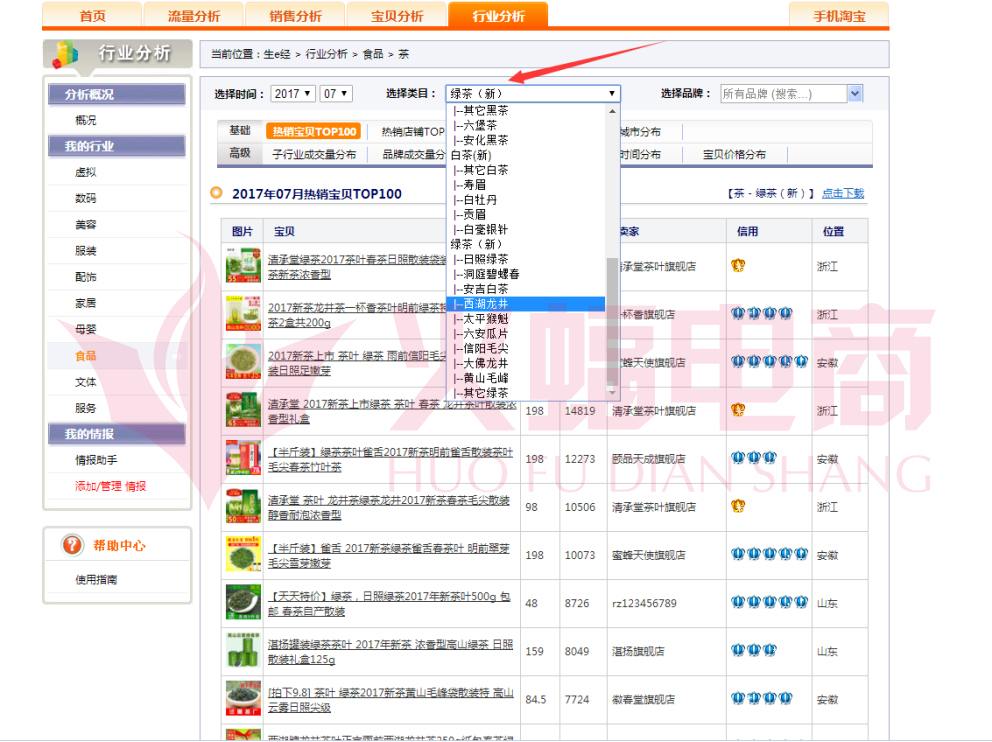Click the 行业分析 header chart icon
Screen dimensions: 992x742
click(65, 54)
